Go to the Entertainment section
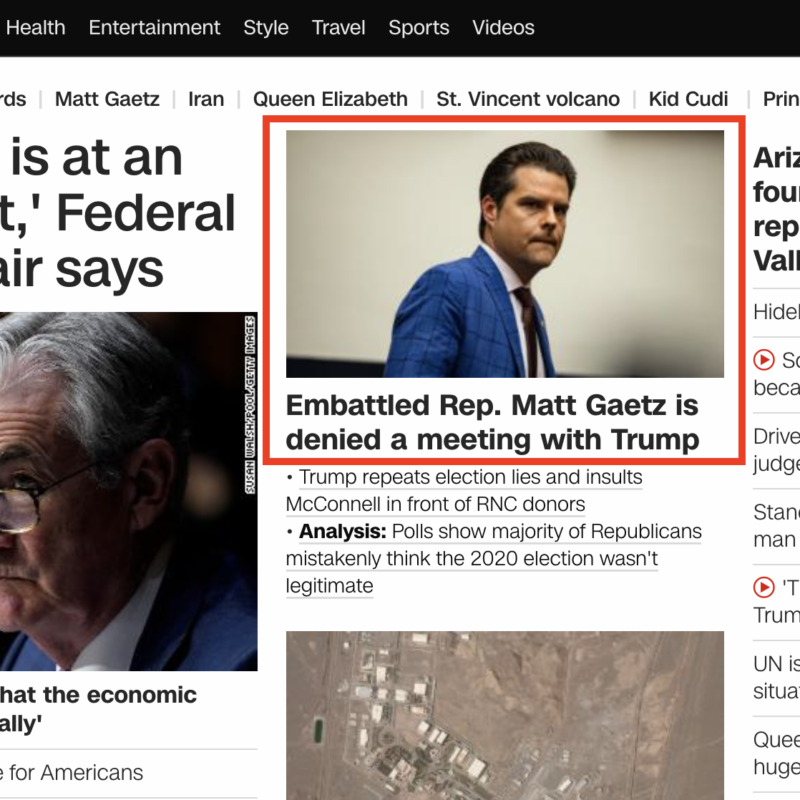This screenshot has height=800, width=800. 154,28
